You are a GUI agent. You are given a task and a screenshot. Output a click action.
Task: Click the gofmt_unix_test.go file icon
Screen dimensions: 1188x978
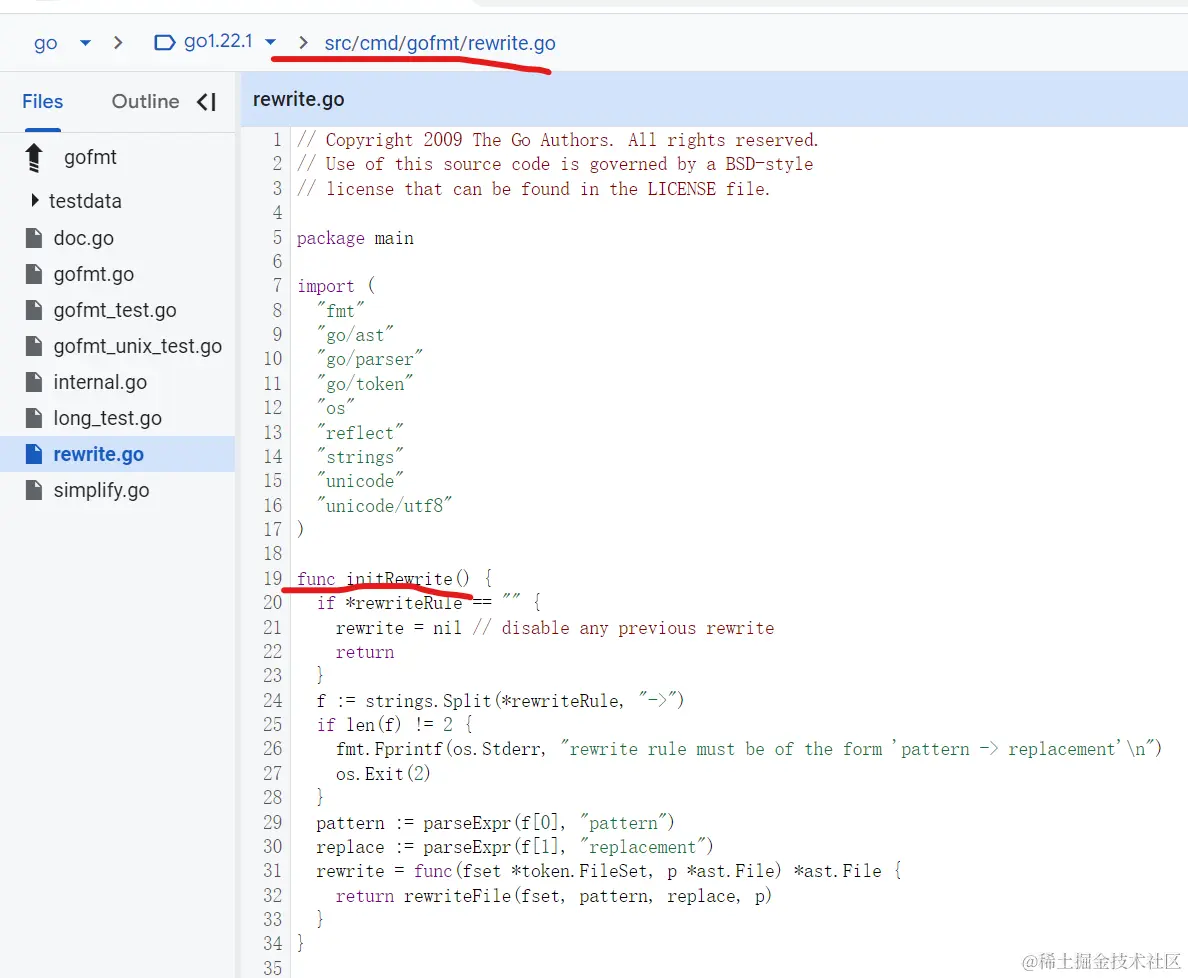click(x=34, y=346)
